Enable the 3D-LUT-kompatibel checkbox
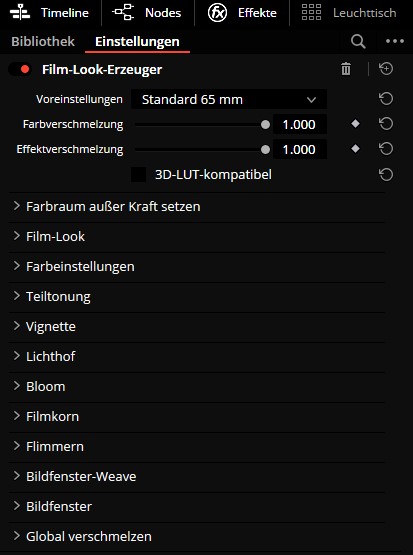413x555 pixels. click(138, 174)
